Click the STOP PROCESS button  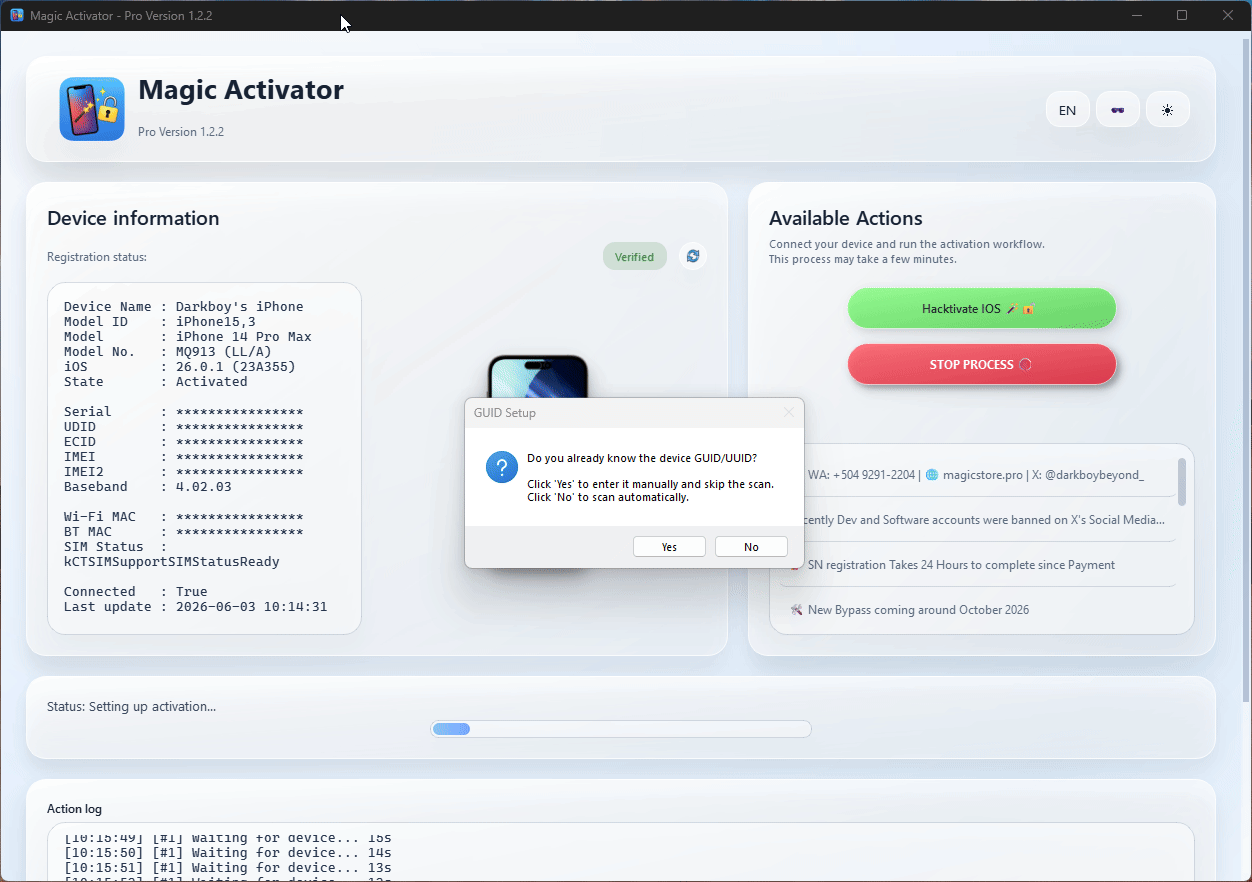tap(982, 365)
